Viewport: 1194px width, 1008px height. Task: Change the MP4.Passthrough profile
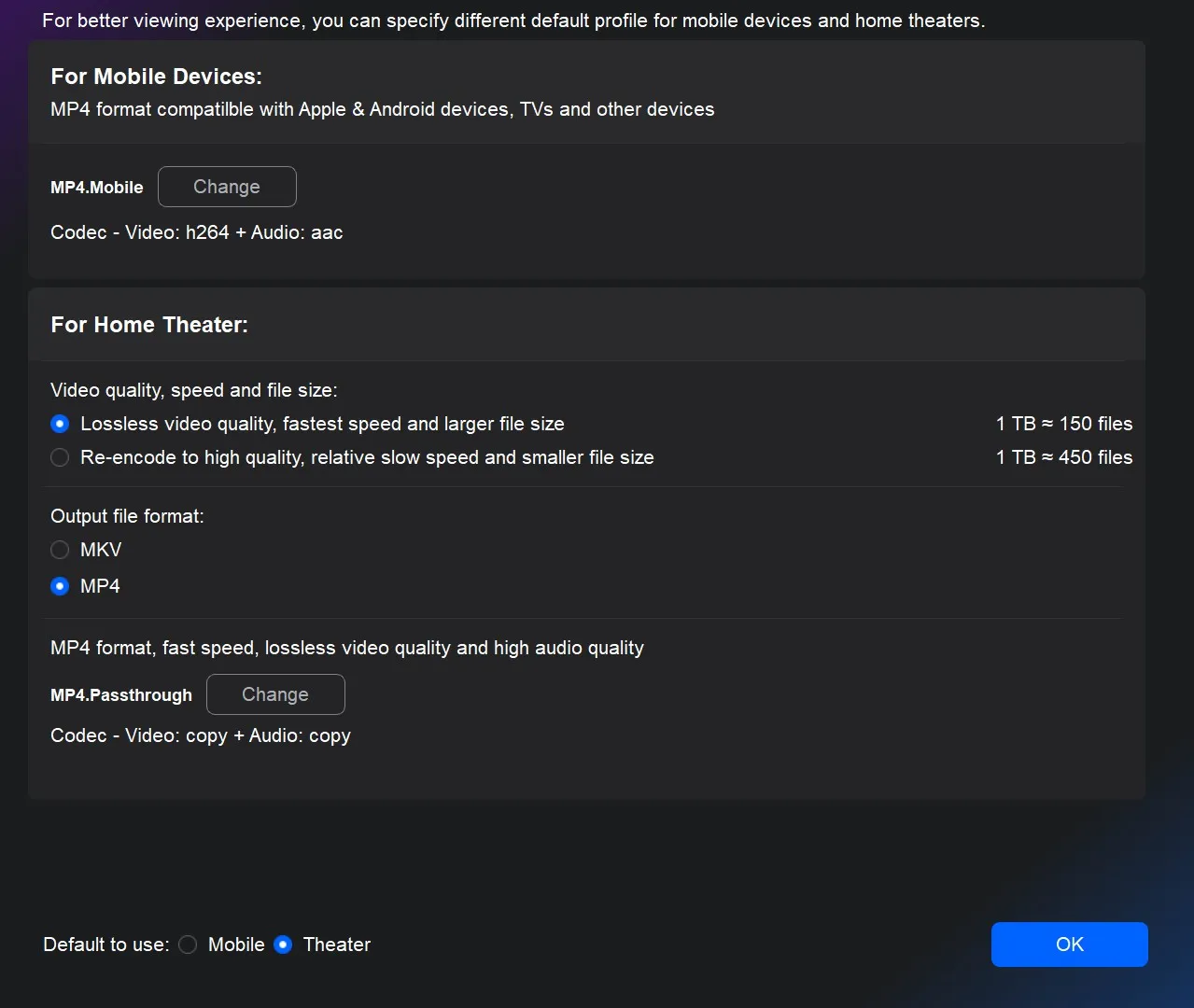275,694
